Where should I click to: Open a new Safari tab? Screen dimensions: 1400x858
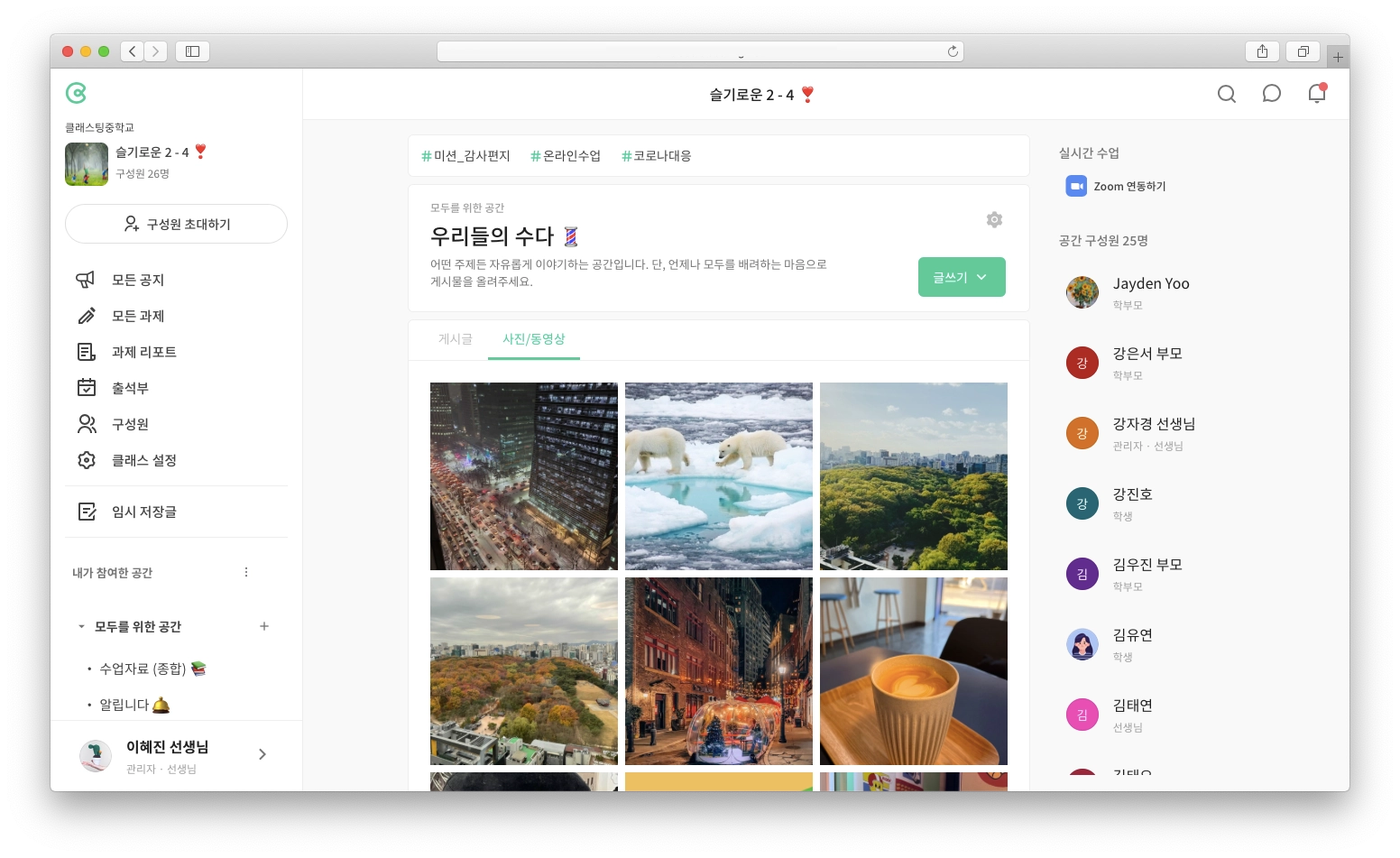pyautogui.click(x=1338, y=57)
